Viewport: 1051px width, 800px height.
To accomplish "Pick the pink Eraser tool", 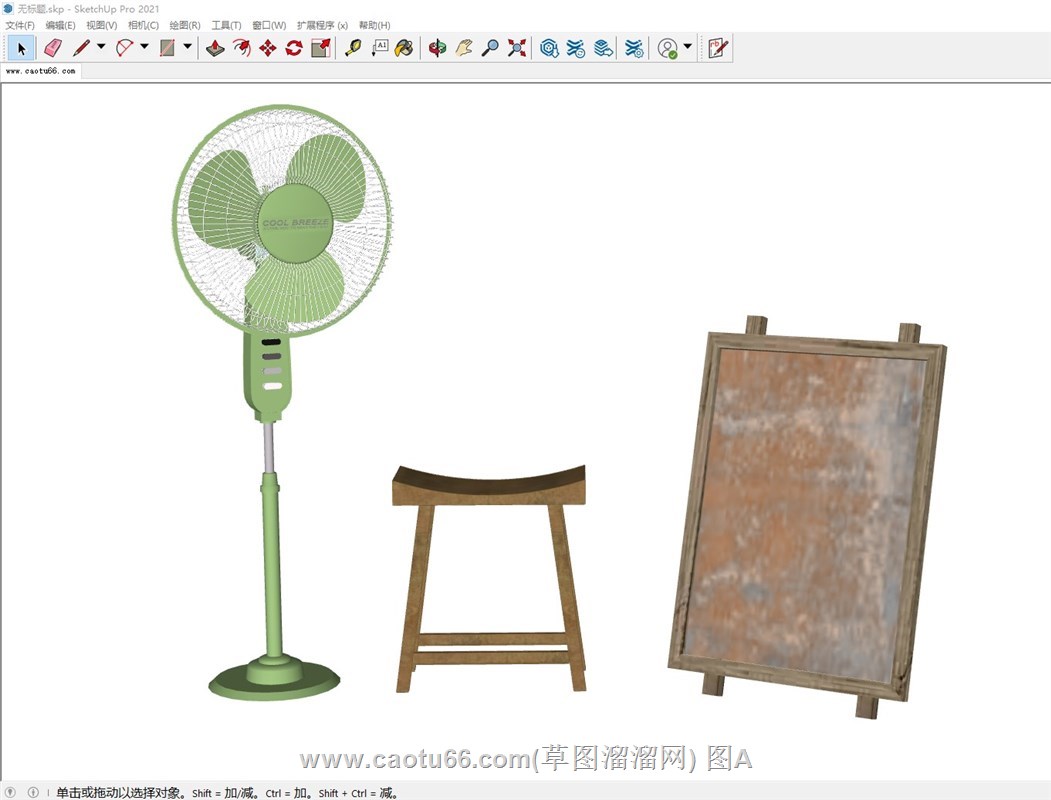I will click(x=53, y=48).
